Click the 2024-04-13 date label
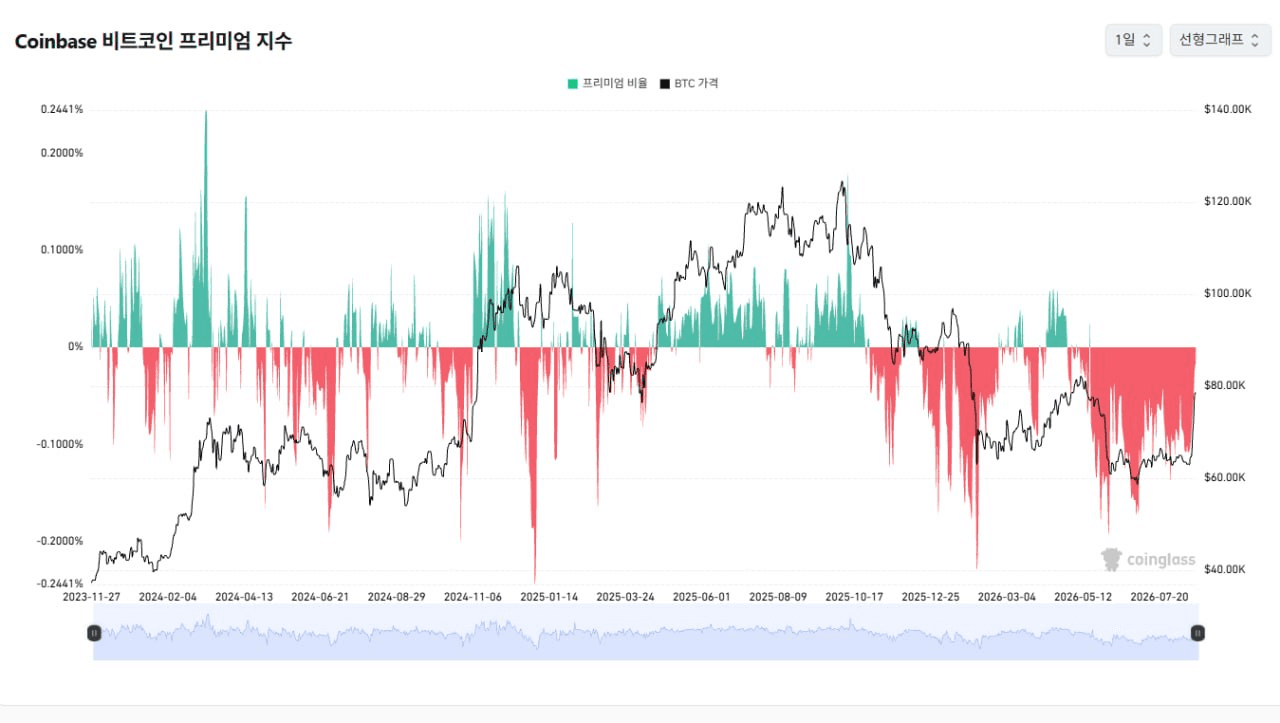Screen dimensions: 1280x723 (244, 596)
